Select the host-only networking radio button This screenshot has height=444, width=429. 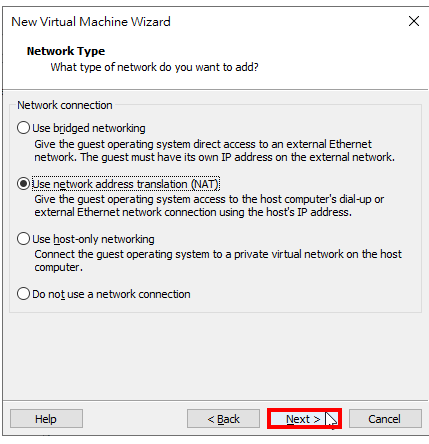pyautogui.click(x=23, y=239)
